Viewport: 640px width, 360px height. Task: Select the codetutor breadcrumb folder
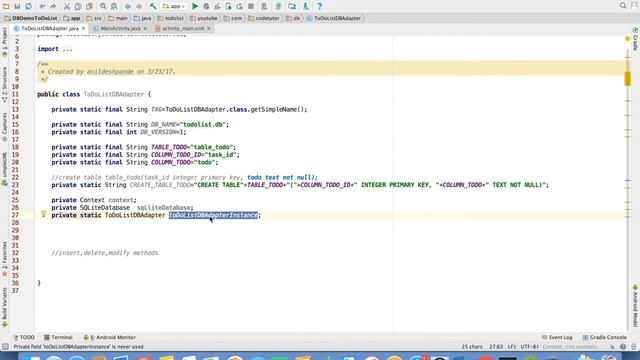(263, 18)
